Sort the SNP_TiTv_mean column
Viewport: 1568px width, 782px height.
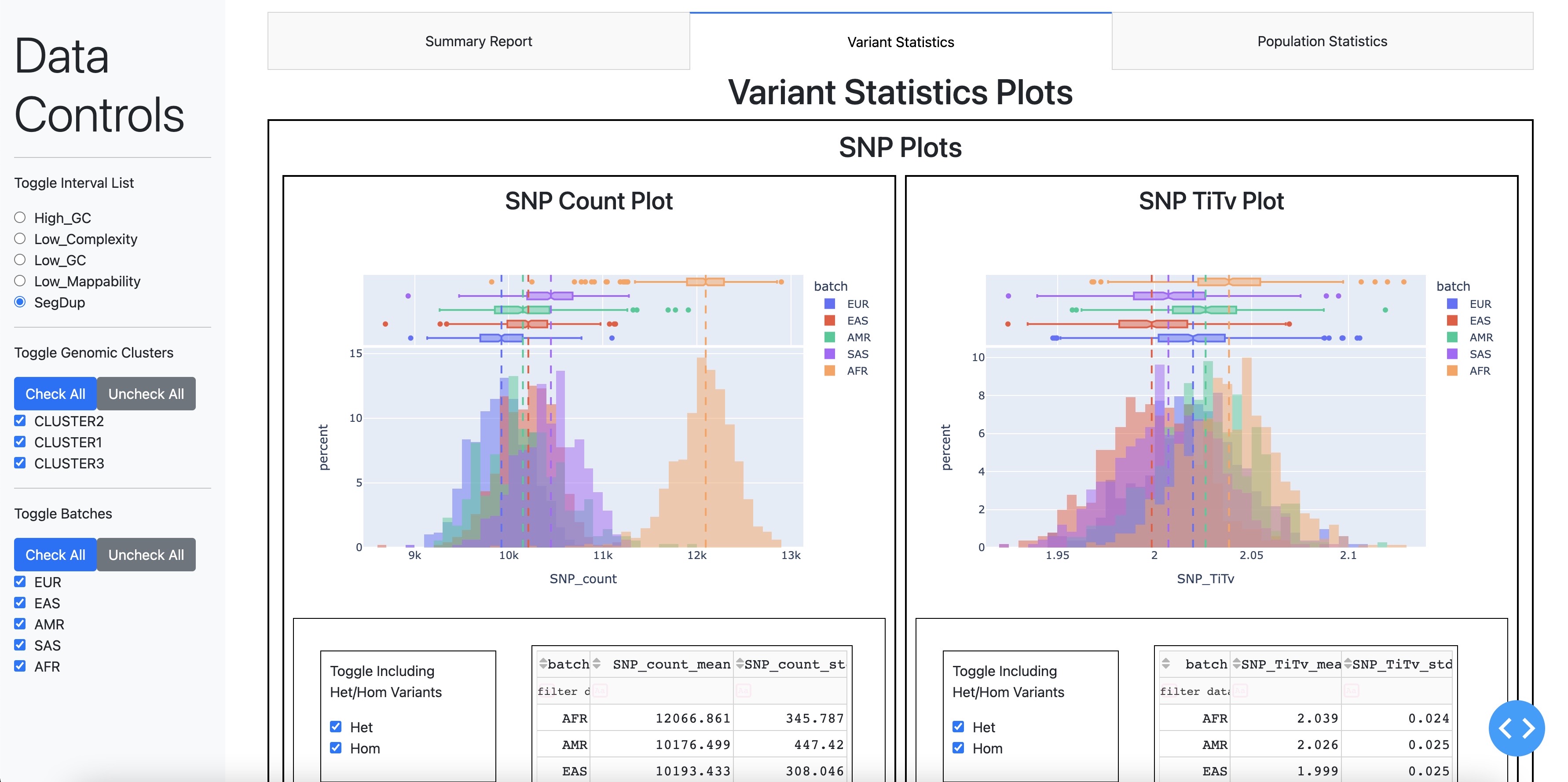[1236, 664]
